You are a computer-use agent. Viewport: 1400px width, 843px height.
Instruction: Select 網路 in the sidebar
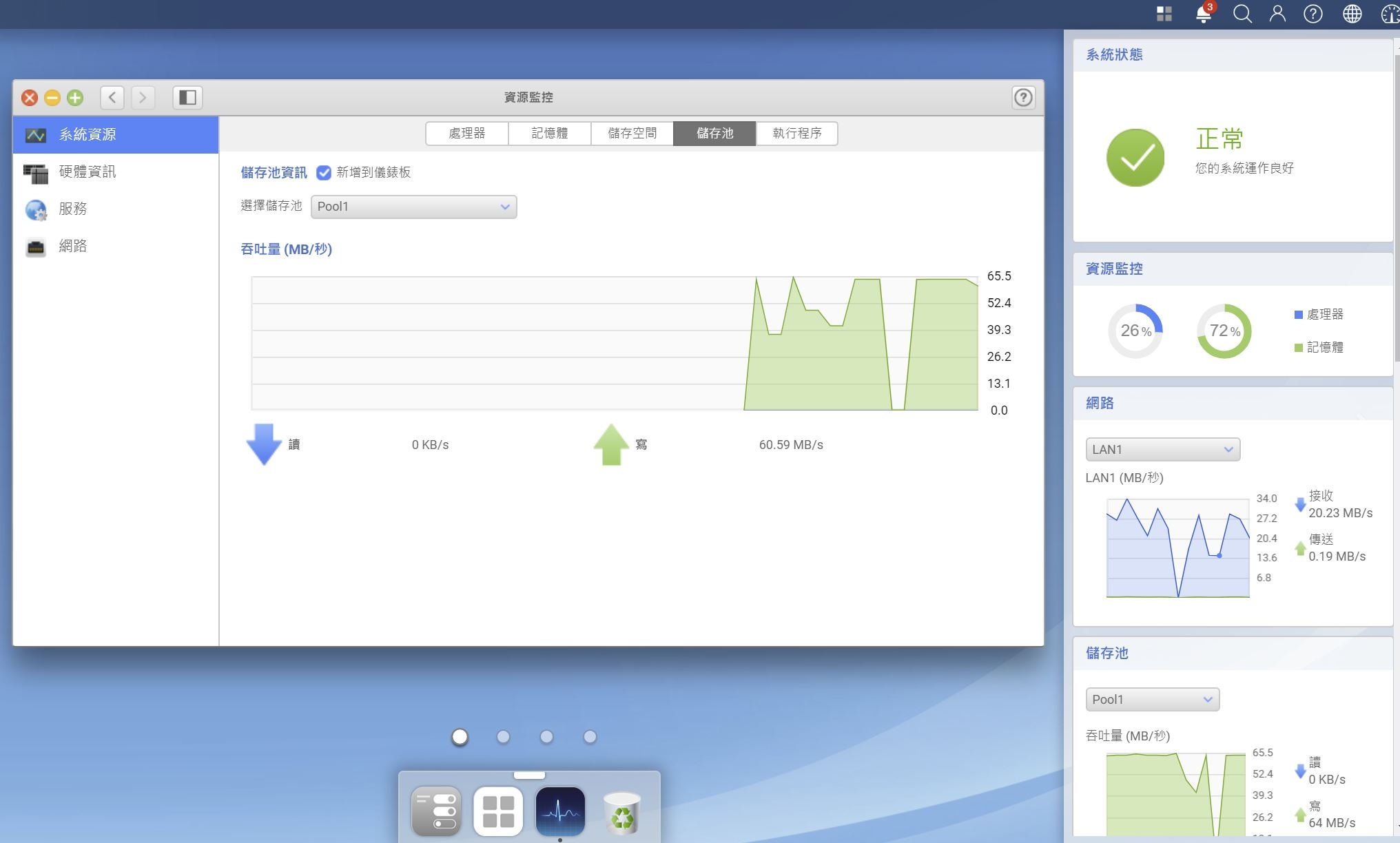116,246
